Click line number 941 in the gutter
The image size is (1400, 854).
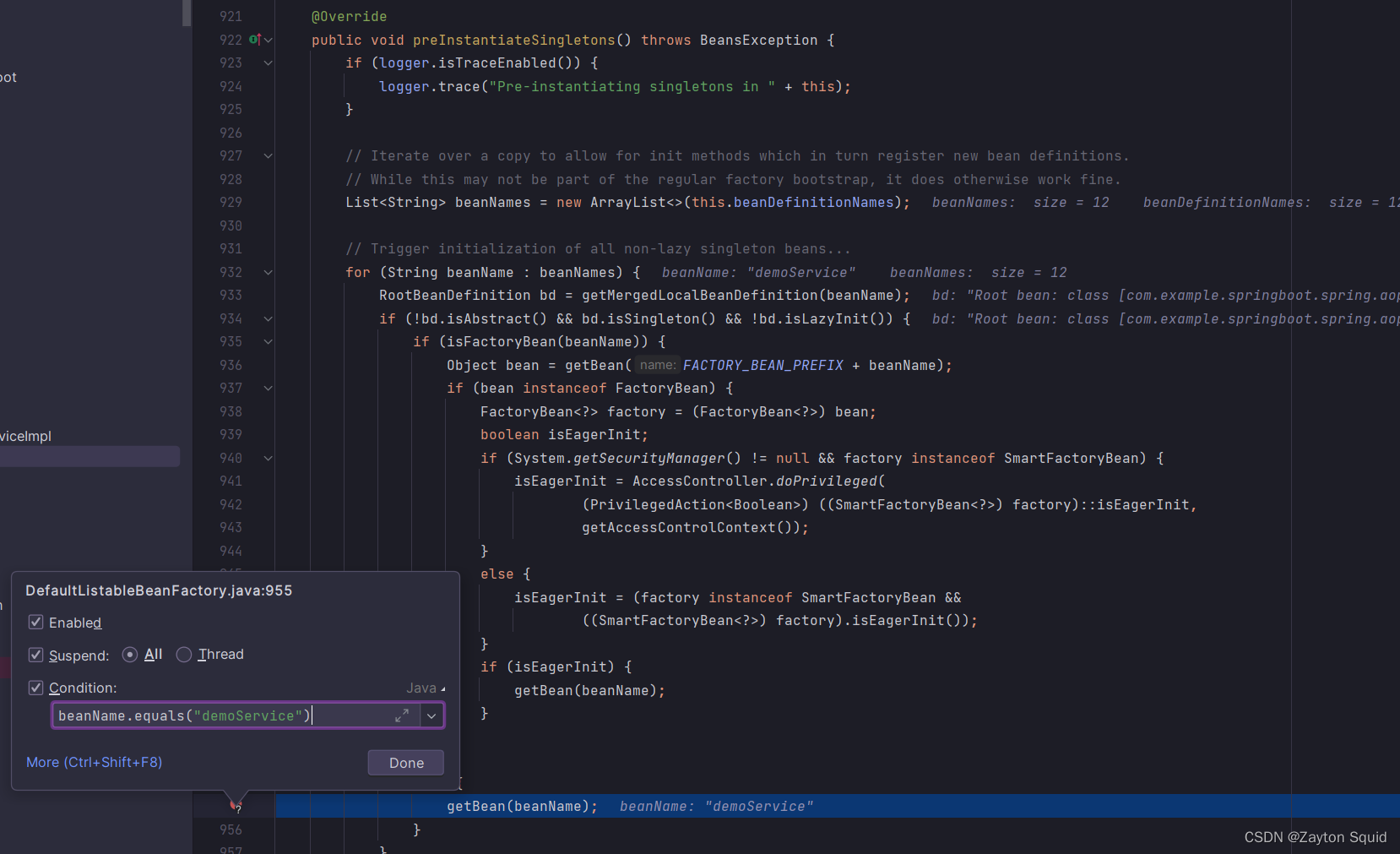click(x=231, y=481)
